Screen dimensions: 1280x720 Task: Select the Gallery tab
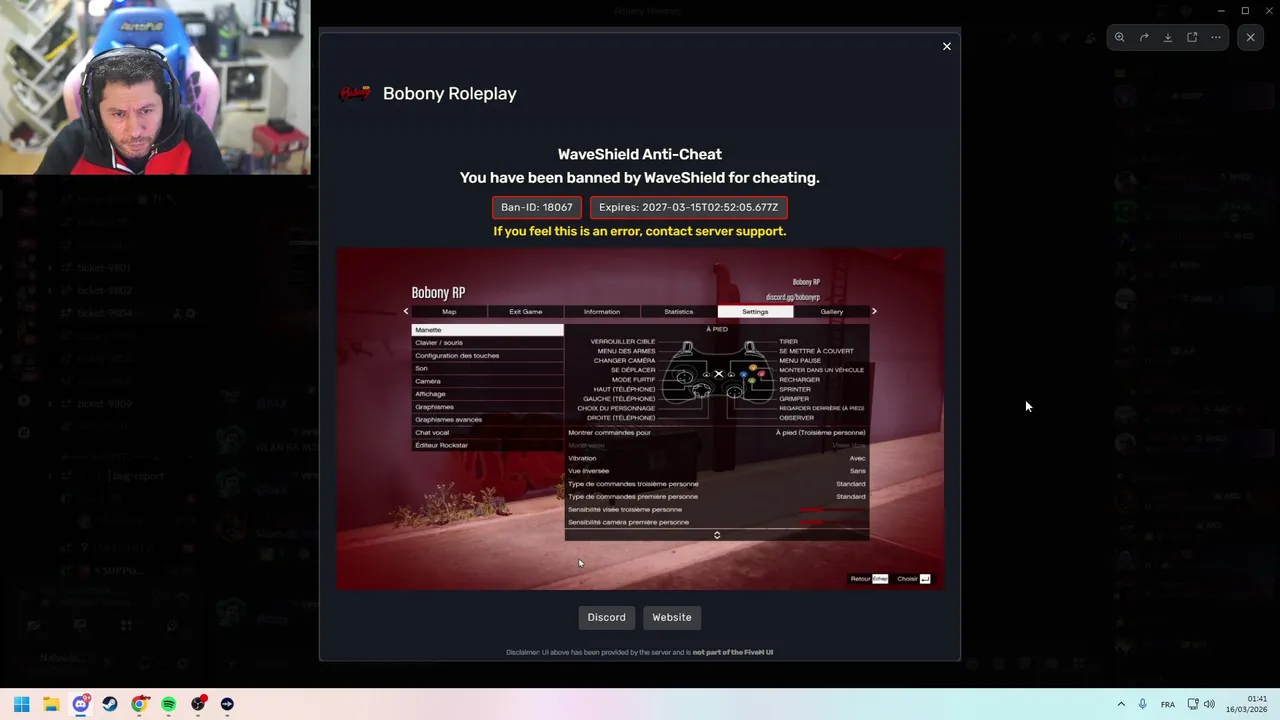coord(832,312)
